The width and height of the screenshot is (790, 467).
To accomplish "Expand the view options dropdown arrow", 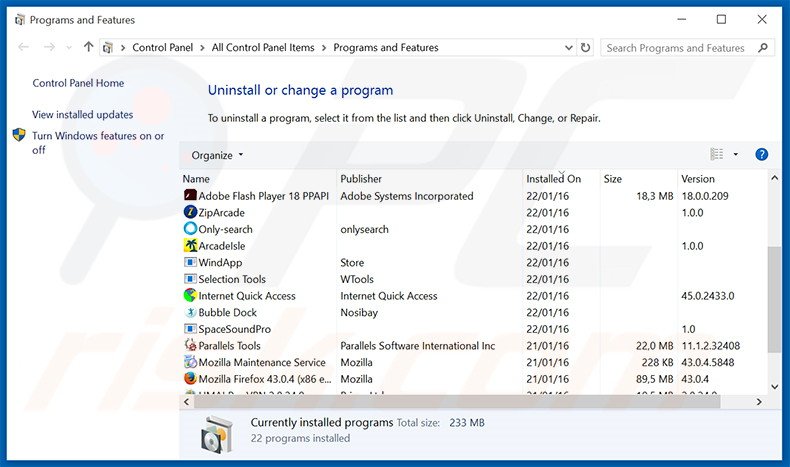I will coord(736,154).
